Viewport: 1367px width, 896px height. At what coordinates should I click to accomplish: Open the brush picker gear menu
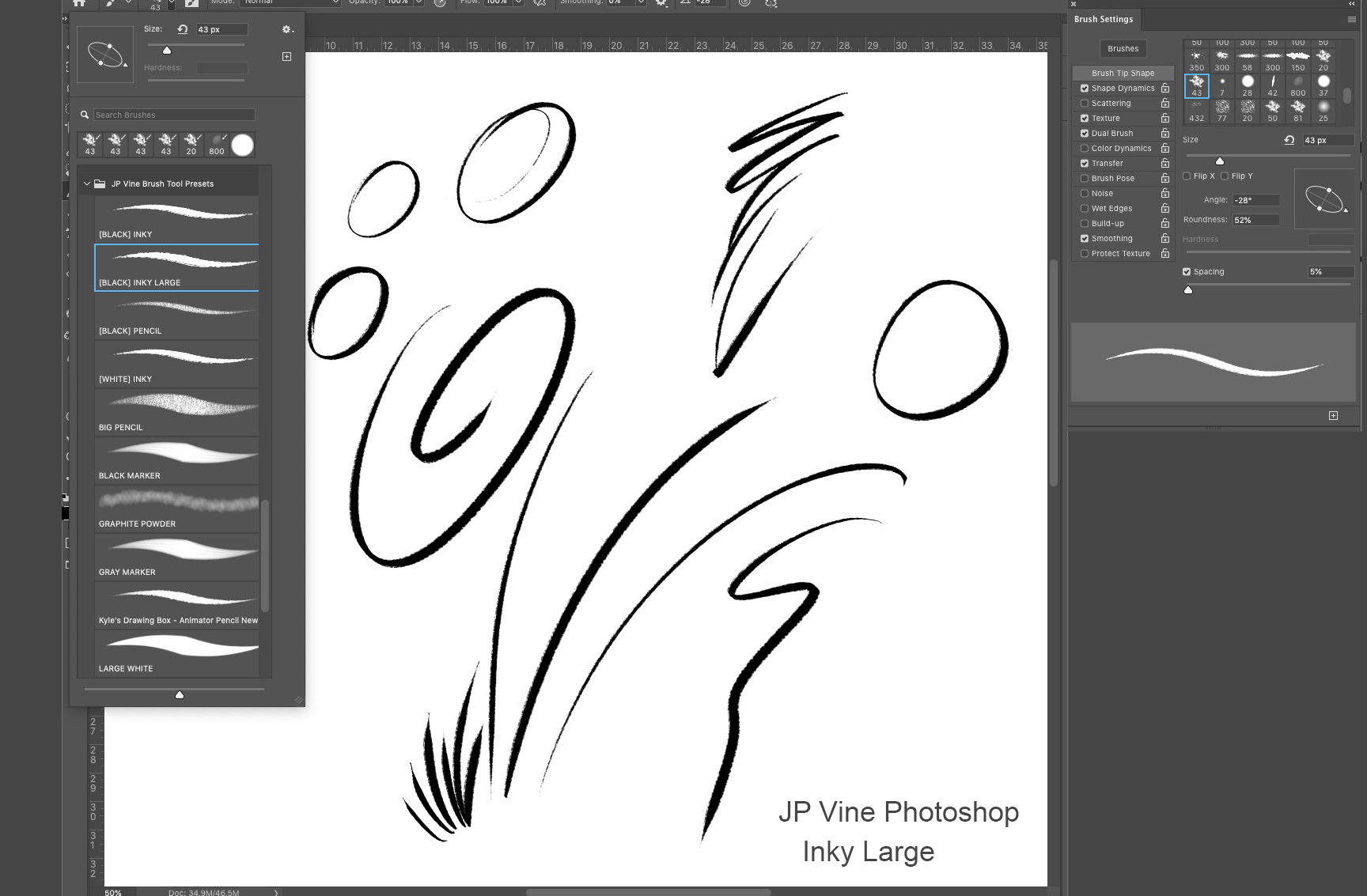coord(288,29)
